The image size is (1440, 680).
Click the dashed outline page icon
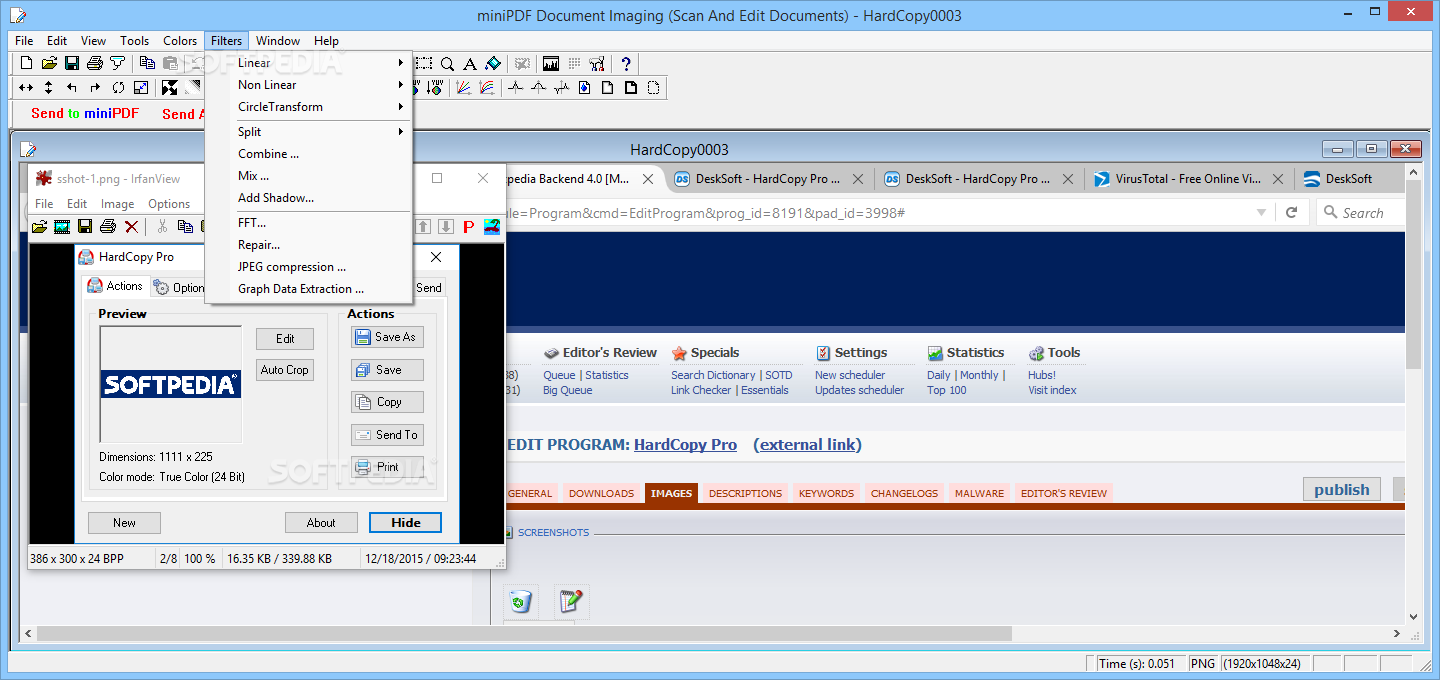coord(654,87)
